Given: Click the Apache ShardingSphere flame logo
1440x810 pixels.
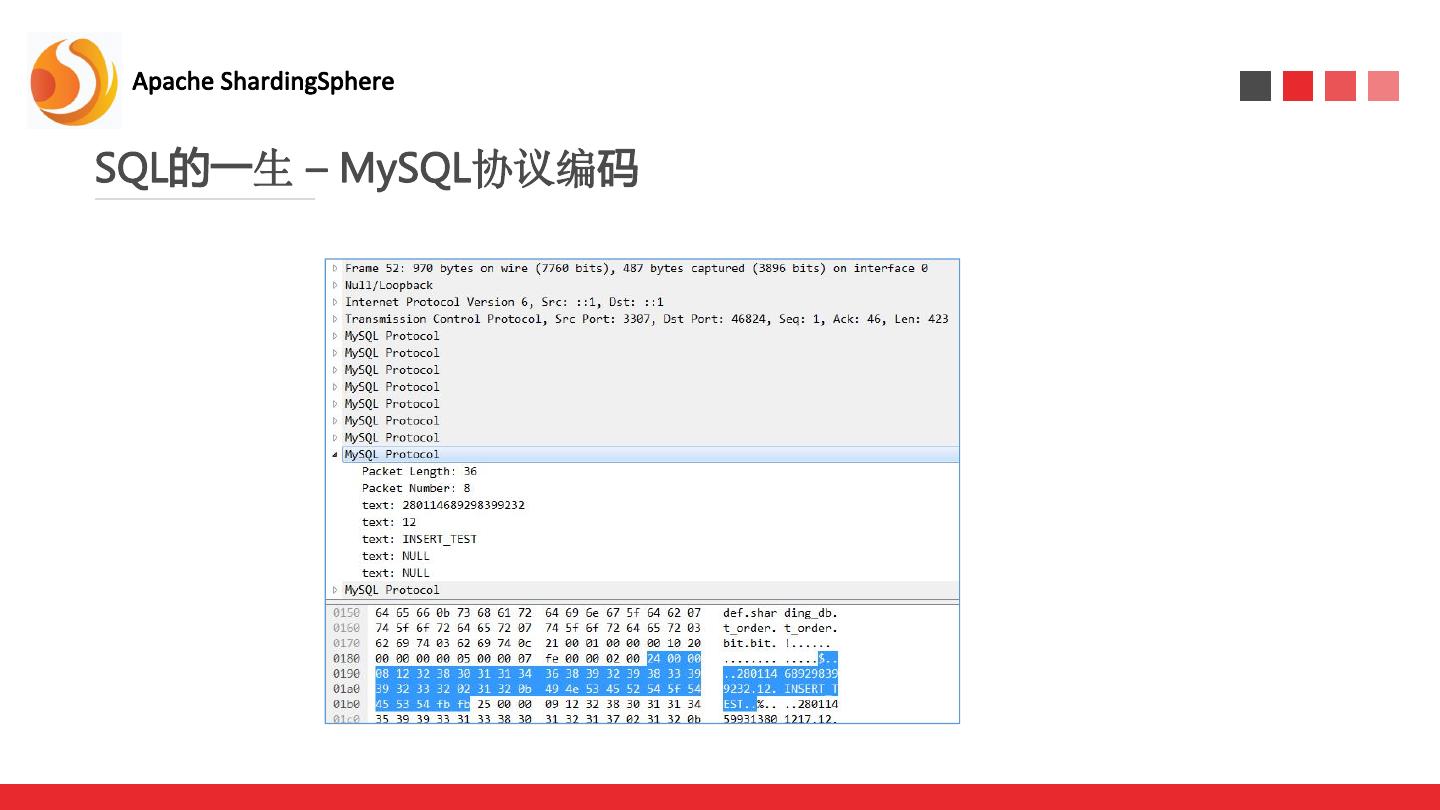Looking at the screenshot, I should click(74, 80).
